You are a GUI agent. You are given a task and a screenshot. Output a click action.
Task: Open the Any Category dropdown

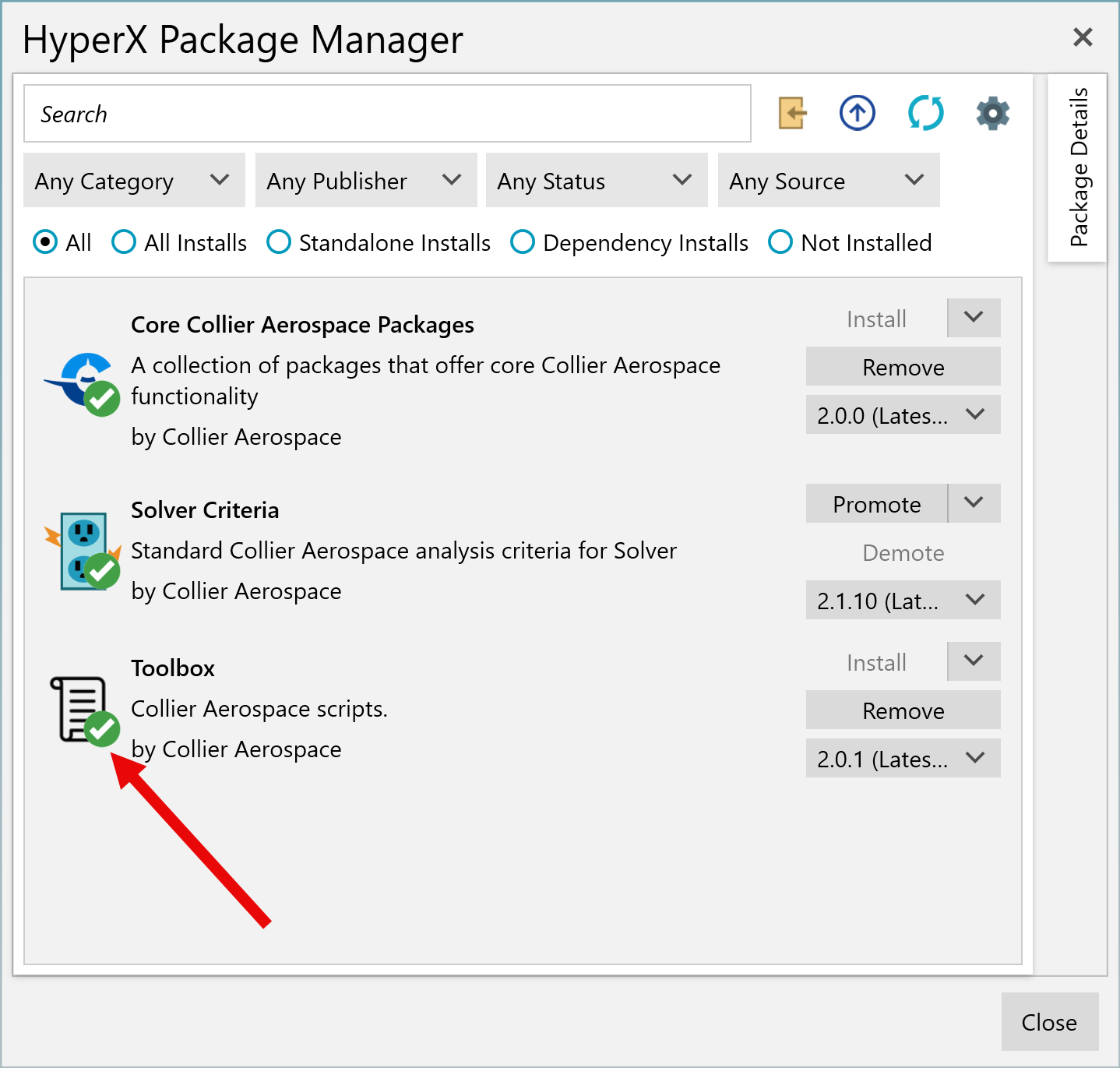coord(134,180)
